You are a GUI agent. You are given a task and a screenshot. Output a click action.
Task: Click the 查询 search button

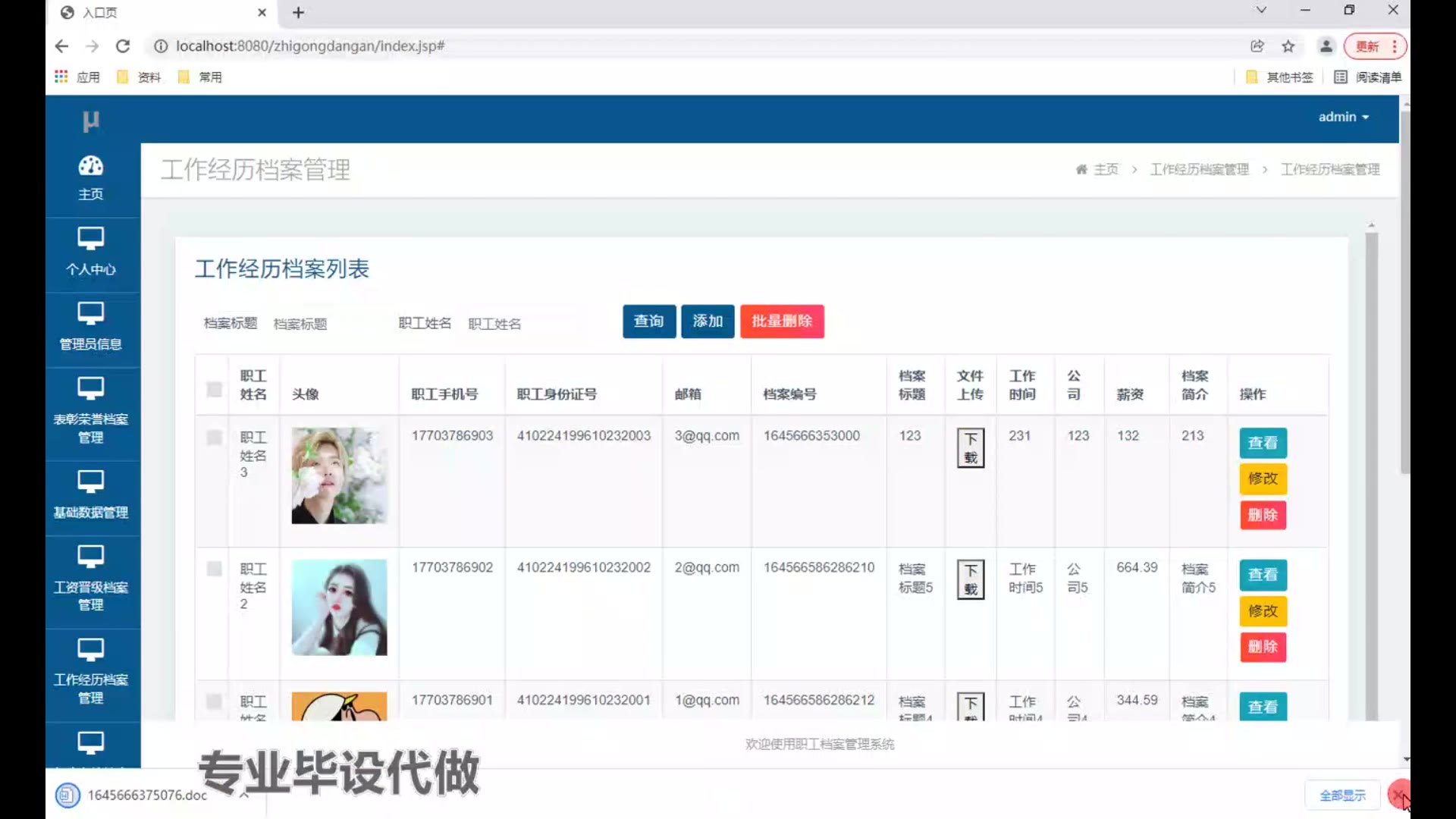point(649,322)
